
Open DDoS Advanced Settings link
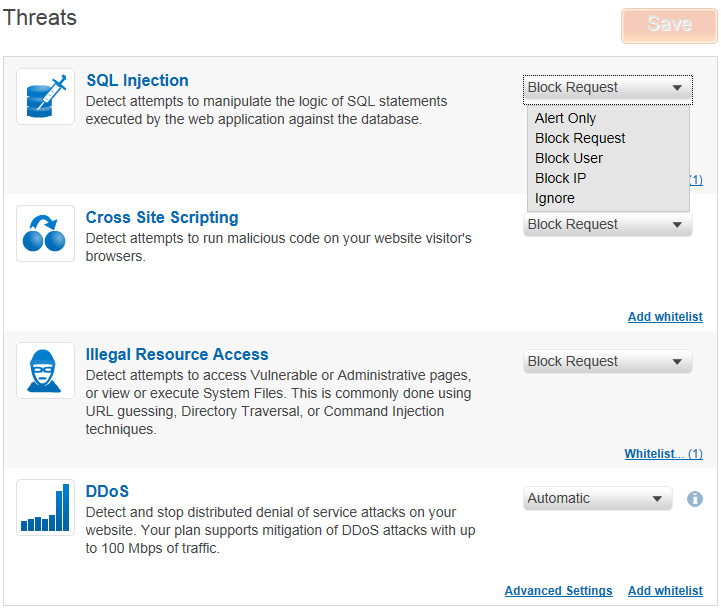558,591
